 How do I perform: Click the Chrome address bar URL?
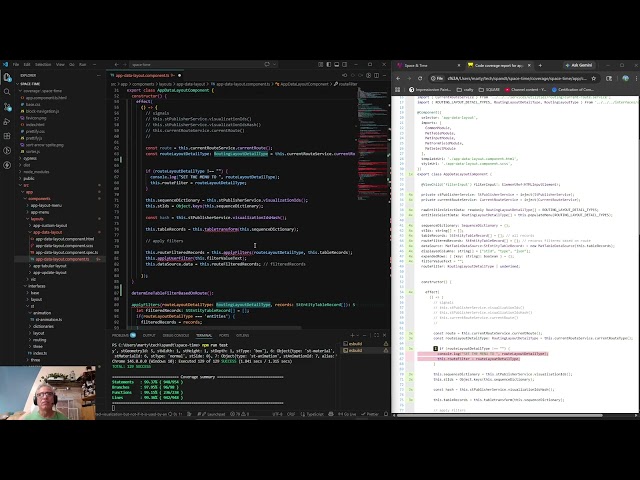coord(516,78)
